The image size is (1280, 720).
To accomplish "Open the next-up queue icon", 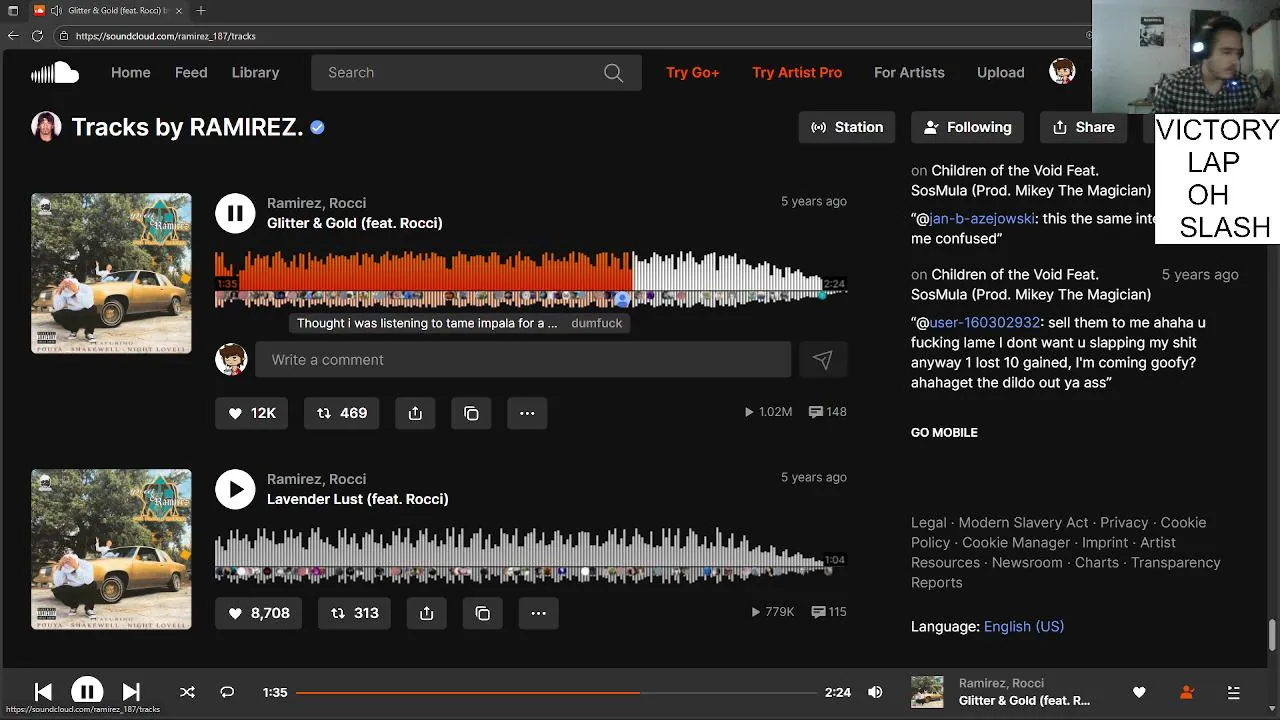I will click(1233, 692).
